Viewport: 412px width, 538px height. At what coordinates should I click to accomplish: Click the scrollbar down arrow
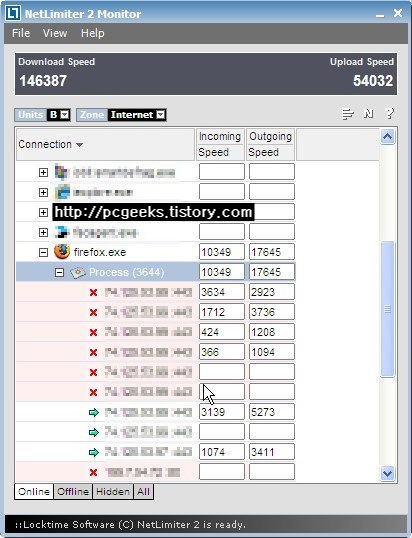click(388, 473)
